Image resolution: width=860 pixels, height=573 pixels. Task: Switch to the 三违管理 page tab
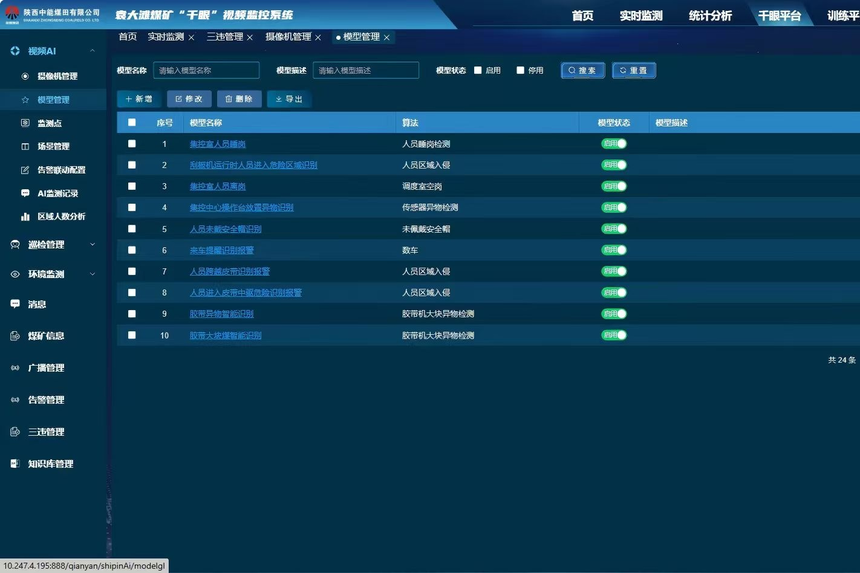[x=225, y=37]
